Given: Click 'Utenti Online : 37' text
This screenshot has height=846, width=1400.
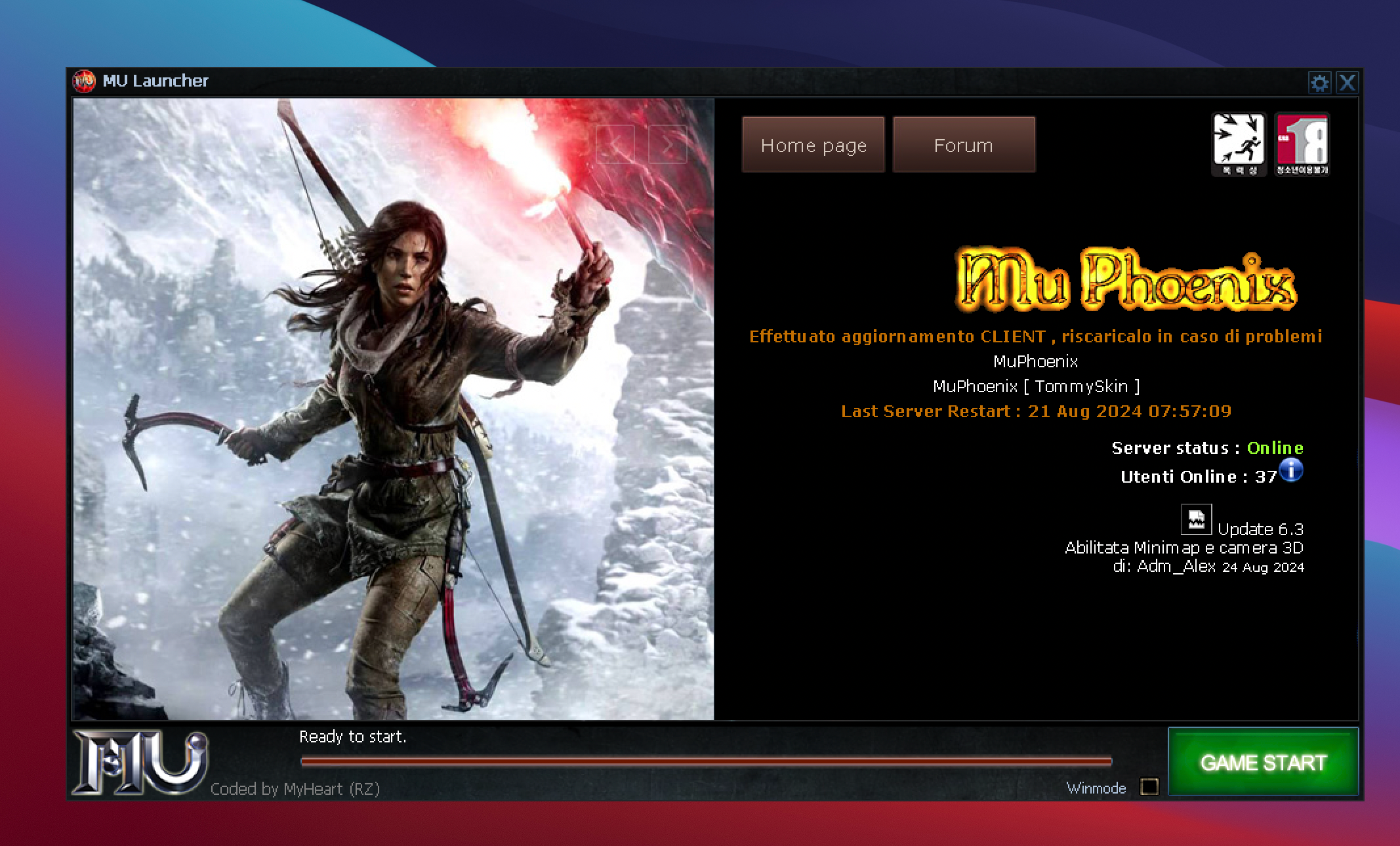Looking at the screenshot, I should (x=1198, y=477).
